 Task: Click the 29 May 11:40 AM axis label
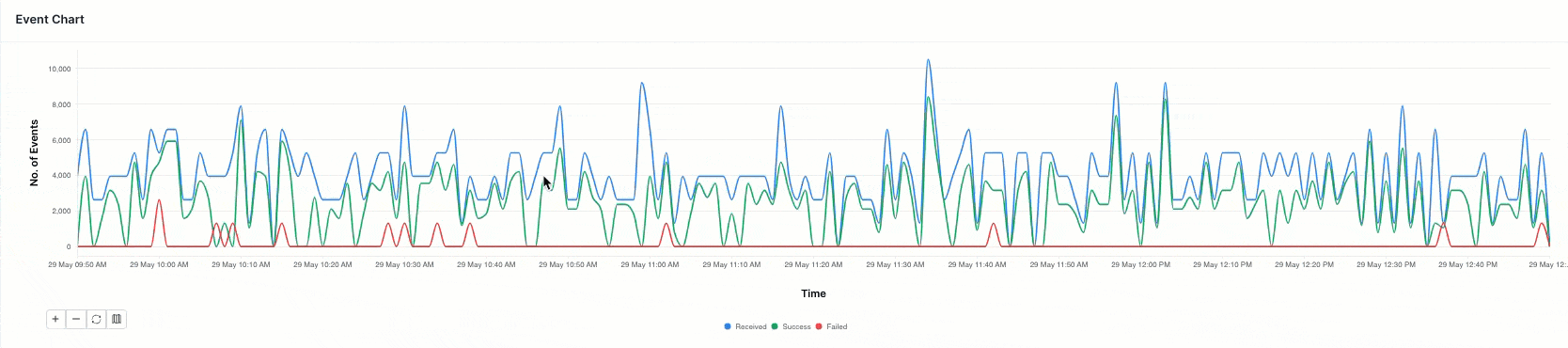tap(977, 264)
